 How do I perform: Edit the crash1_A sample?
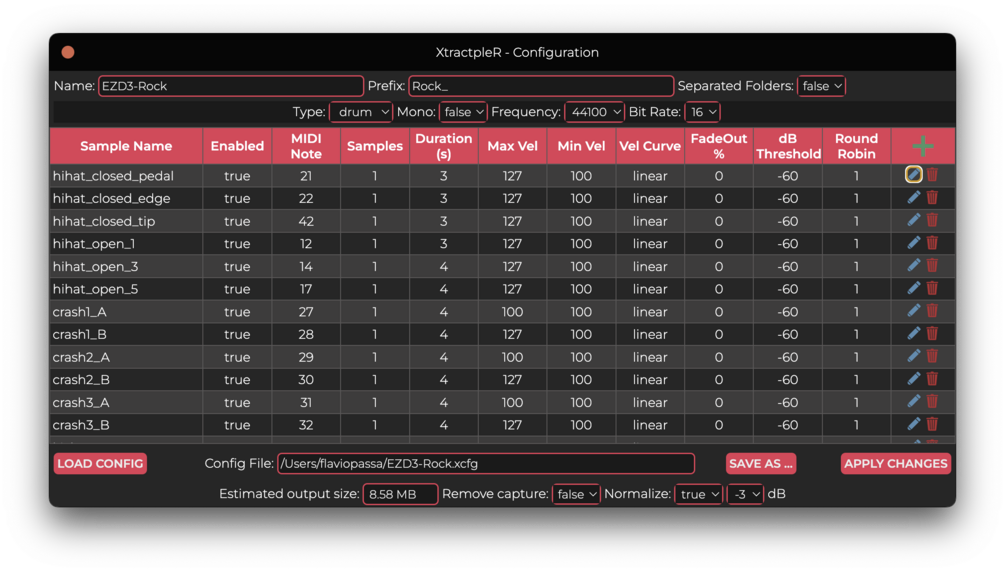click(913, 310)
